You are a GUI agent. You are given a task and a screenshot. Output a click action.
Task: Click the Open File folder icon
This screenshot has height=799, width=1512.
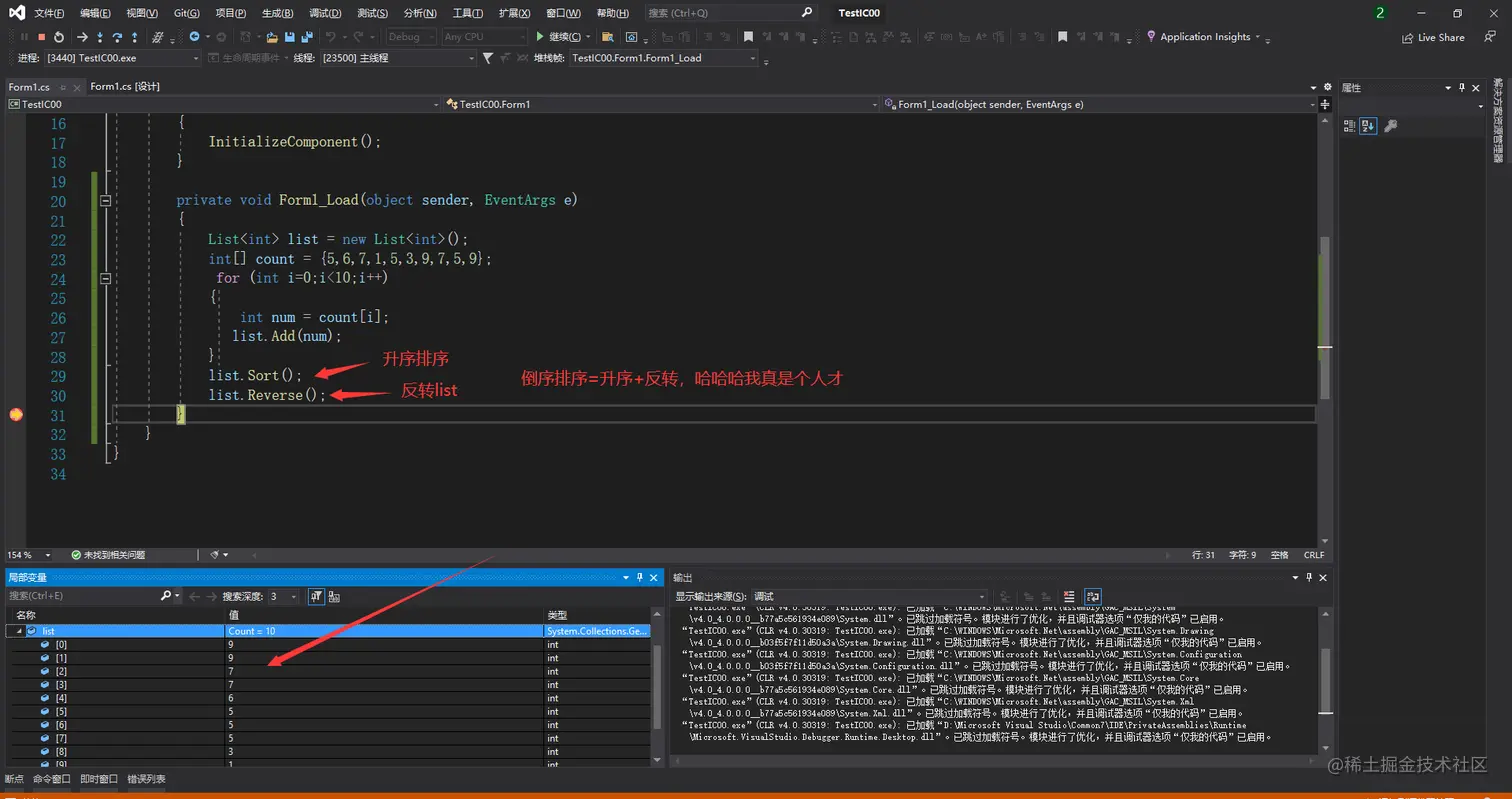pyautogui.click(x=271, y=37)
